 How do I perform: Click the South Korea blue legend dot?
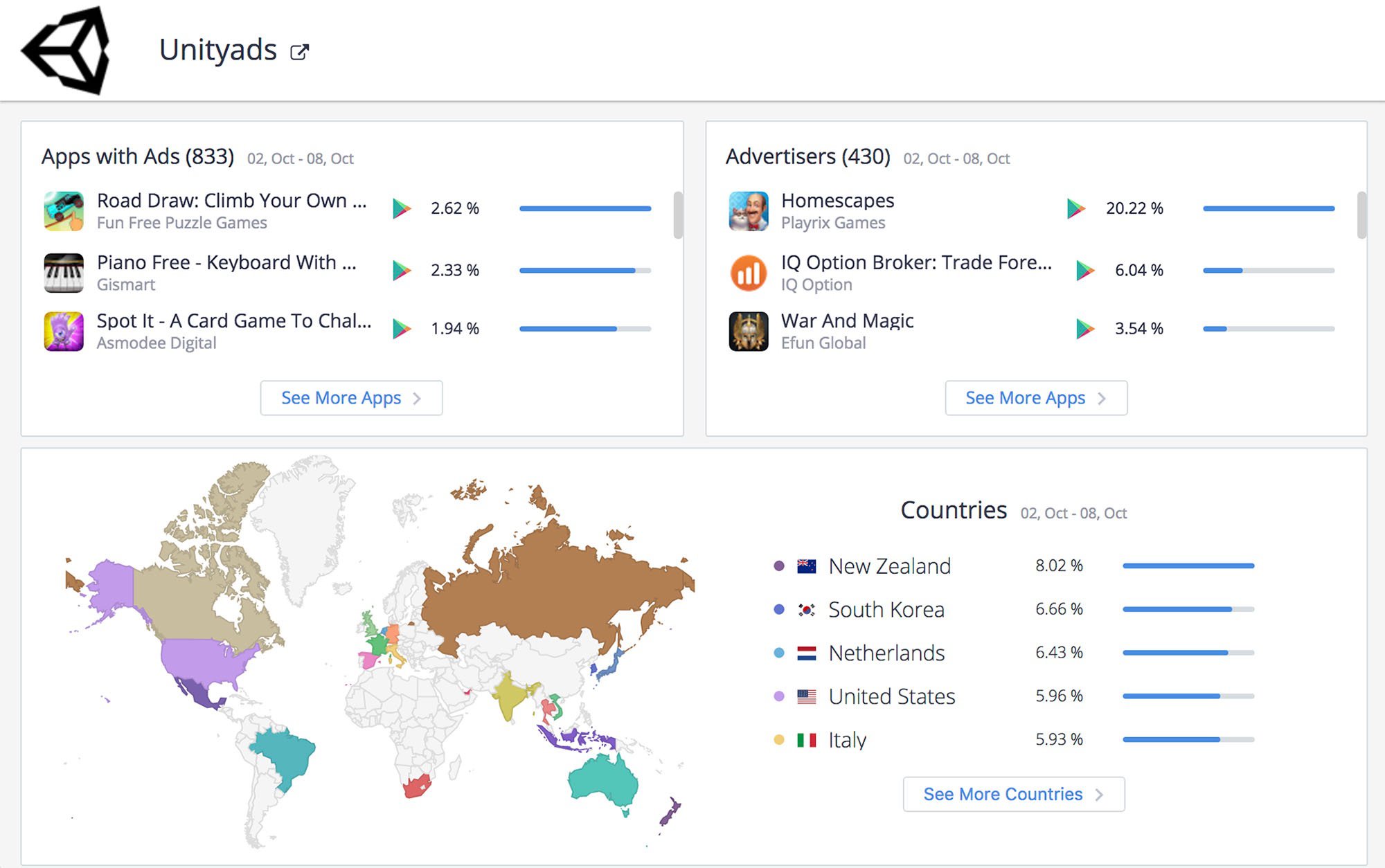(779, 610)
